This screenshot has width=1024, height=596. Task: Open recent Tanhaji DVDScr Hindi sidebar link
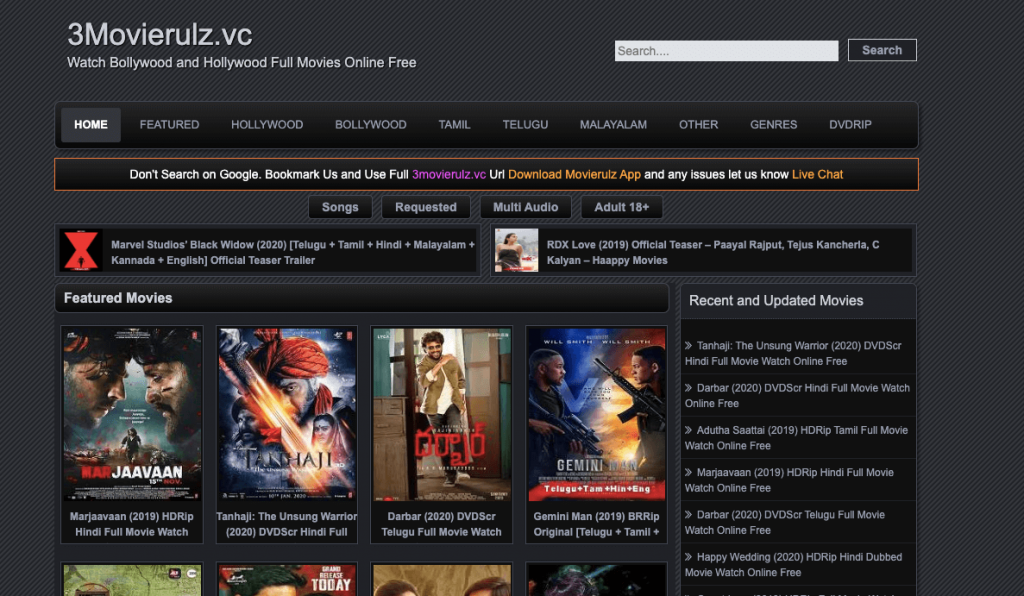tap(793, 354)
